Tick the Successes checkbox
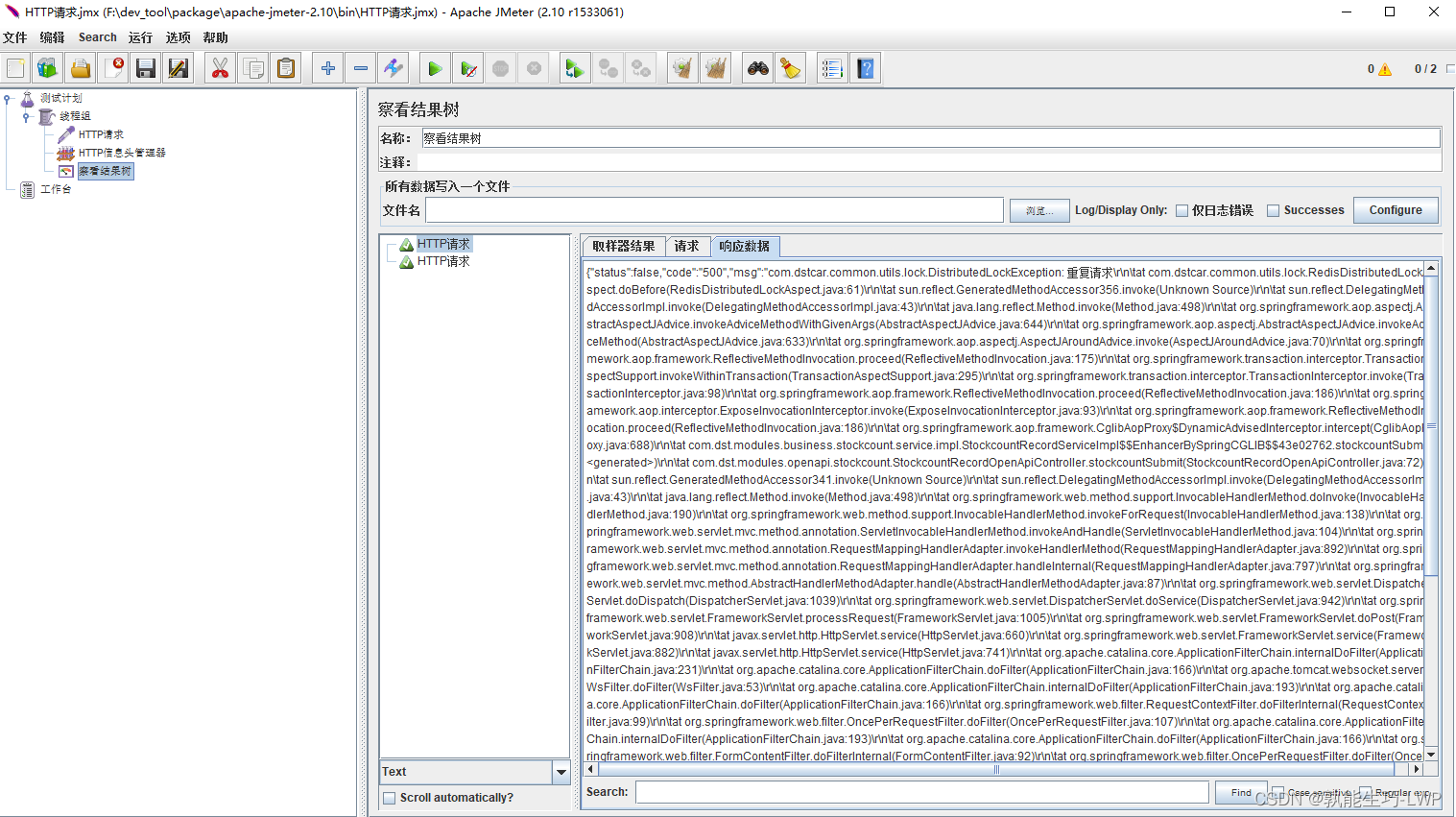 [1273, 211]
